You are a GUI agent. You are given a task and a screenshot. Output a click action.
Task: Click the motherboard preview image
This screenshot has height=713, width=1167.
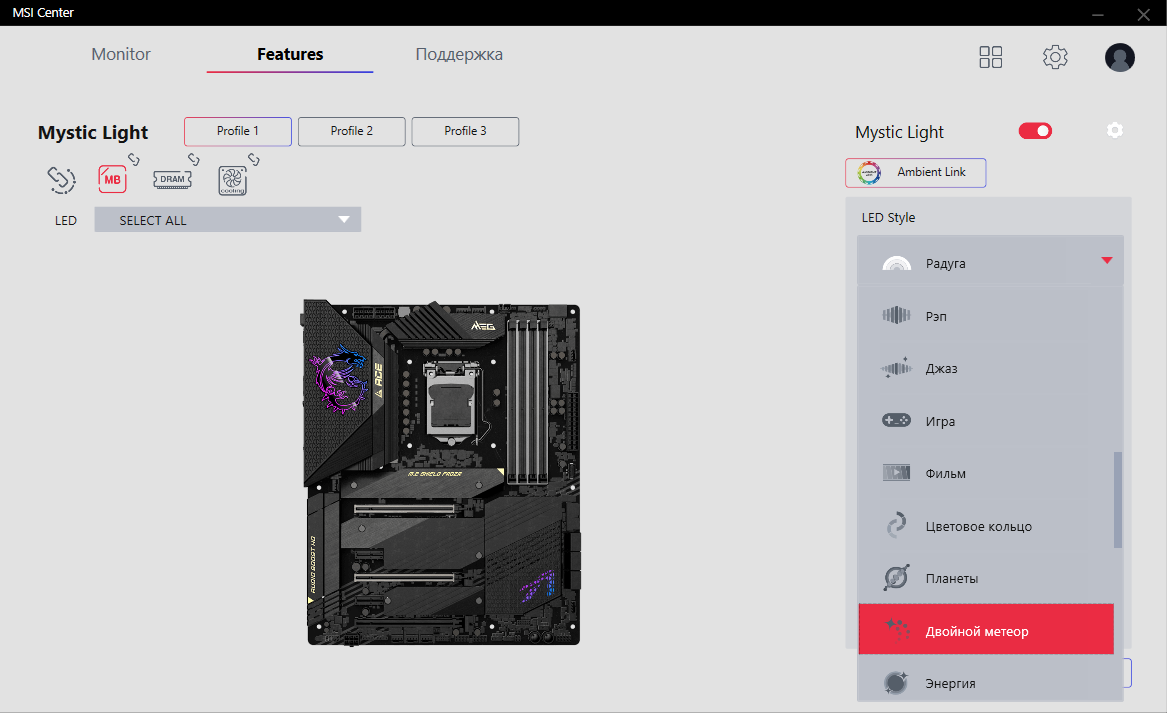pos(442,473)
